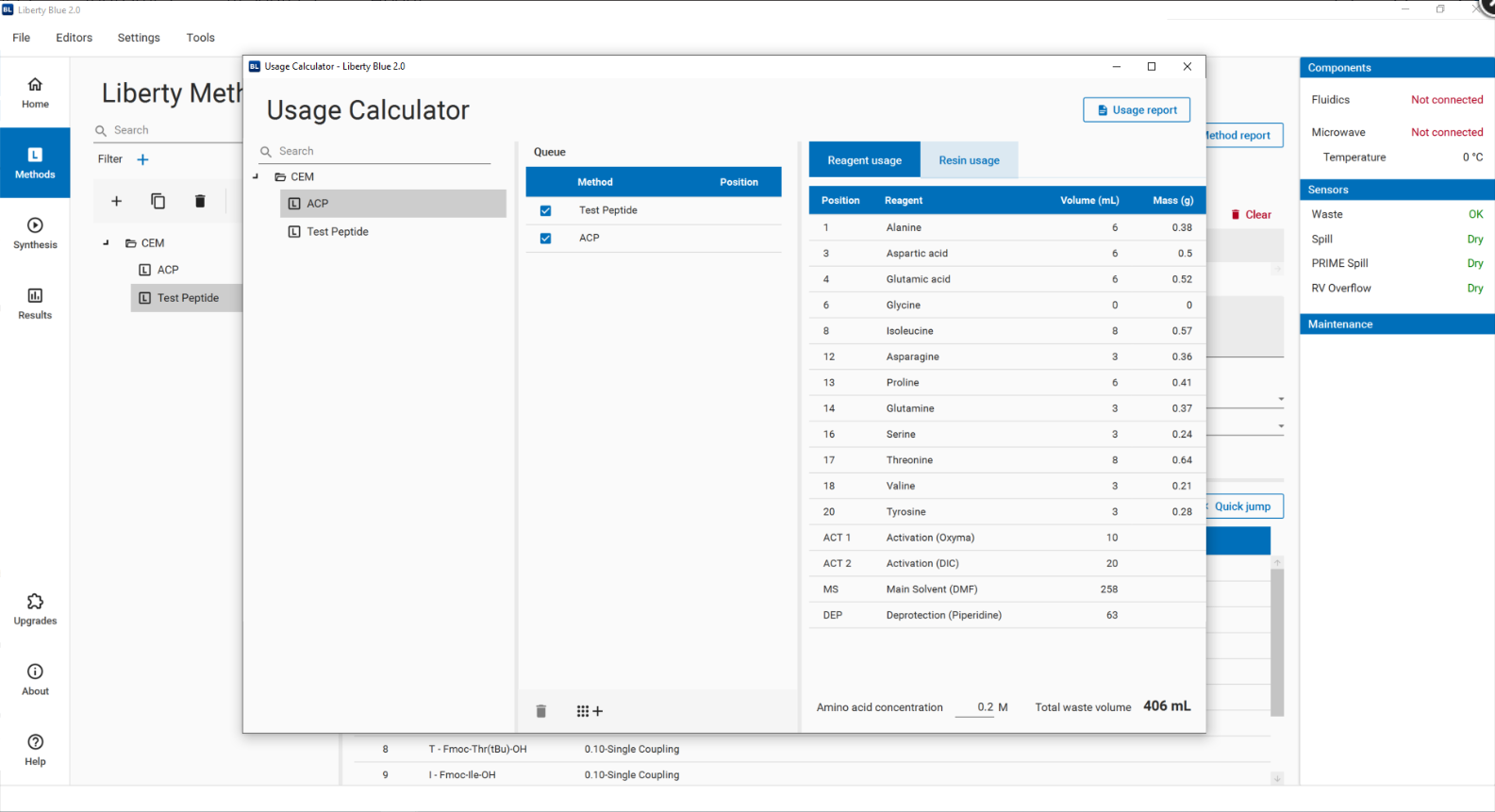Click the CEM folder icon in calculator

pyautogui.click(x=280, y=177)
